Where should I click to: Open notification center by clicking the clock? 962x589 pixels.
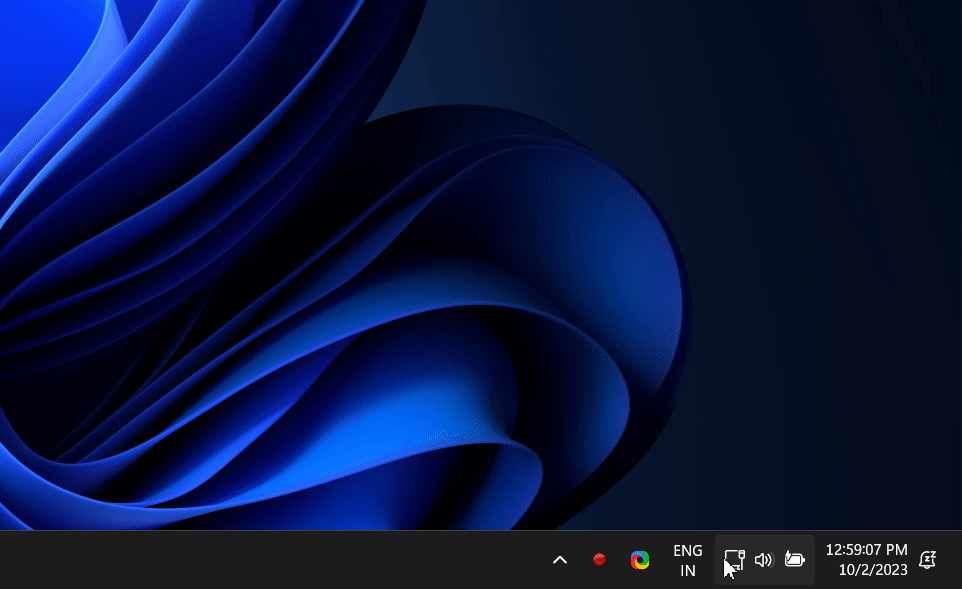pos(867,549)
